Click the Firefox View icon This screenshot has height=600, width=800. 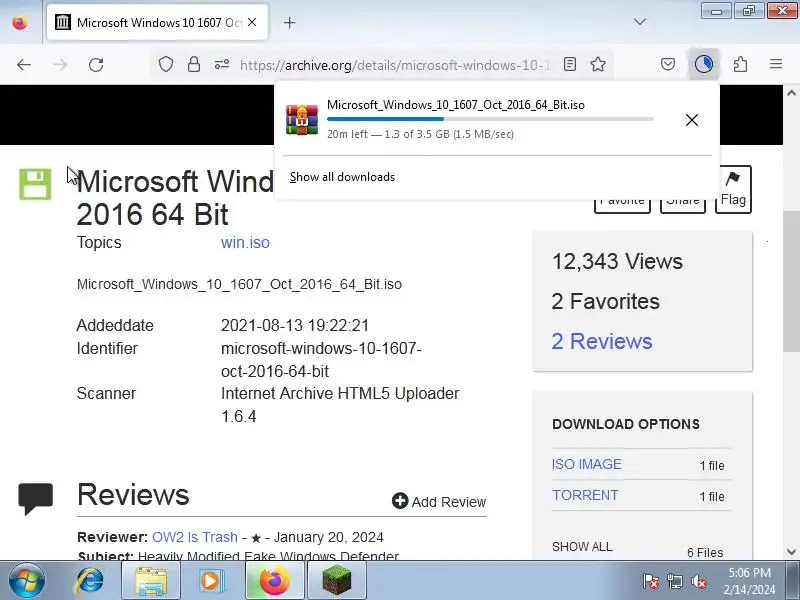coord(20,22)
